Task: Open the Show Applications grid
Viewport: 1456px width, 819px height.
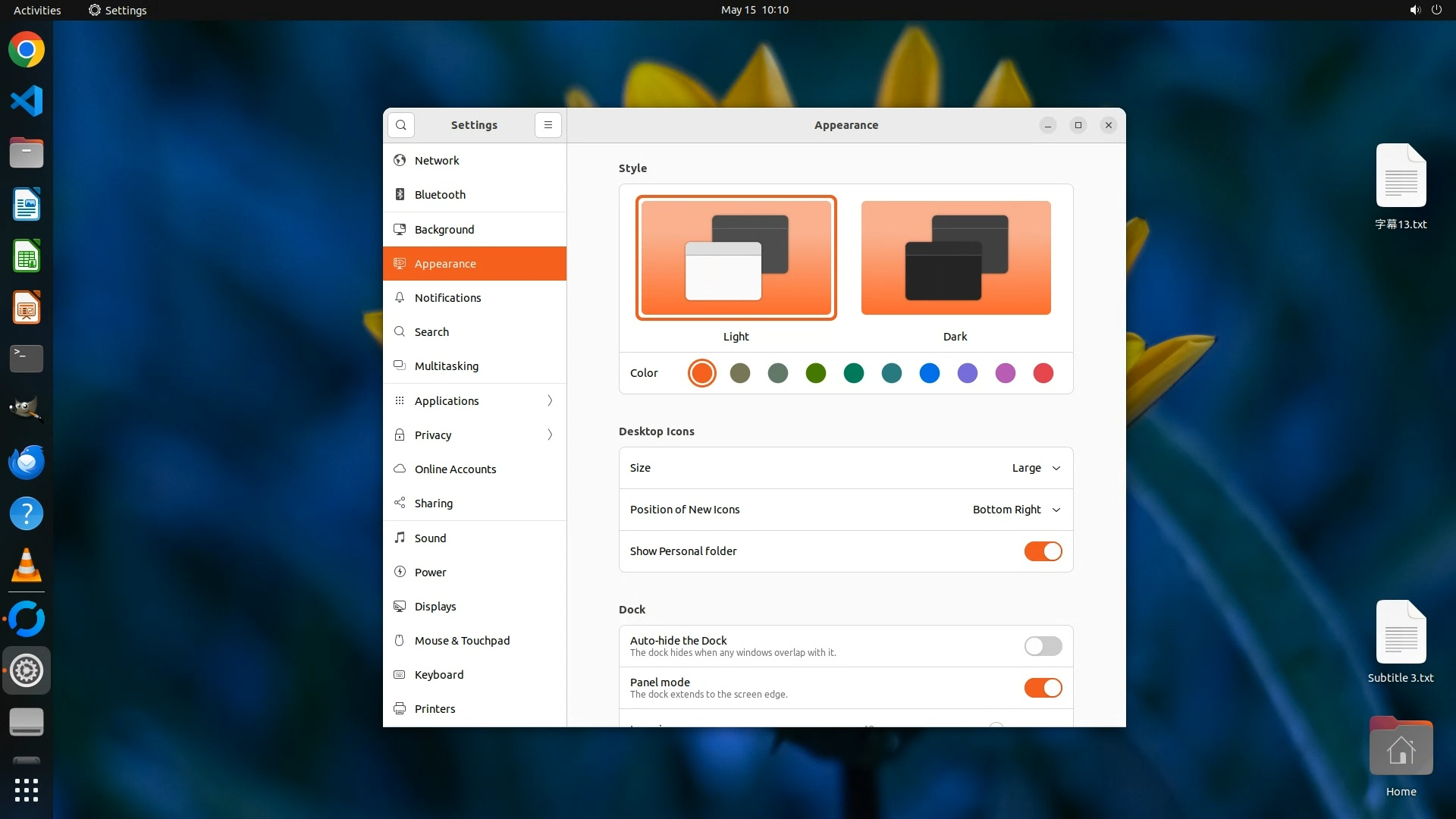Action: pos(27,789)
